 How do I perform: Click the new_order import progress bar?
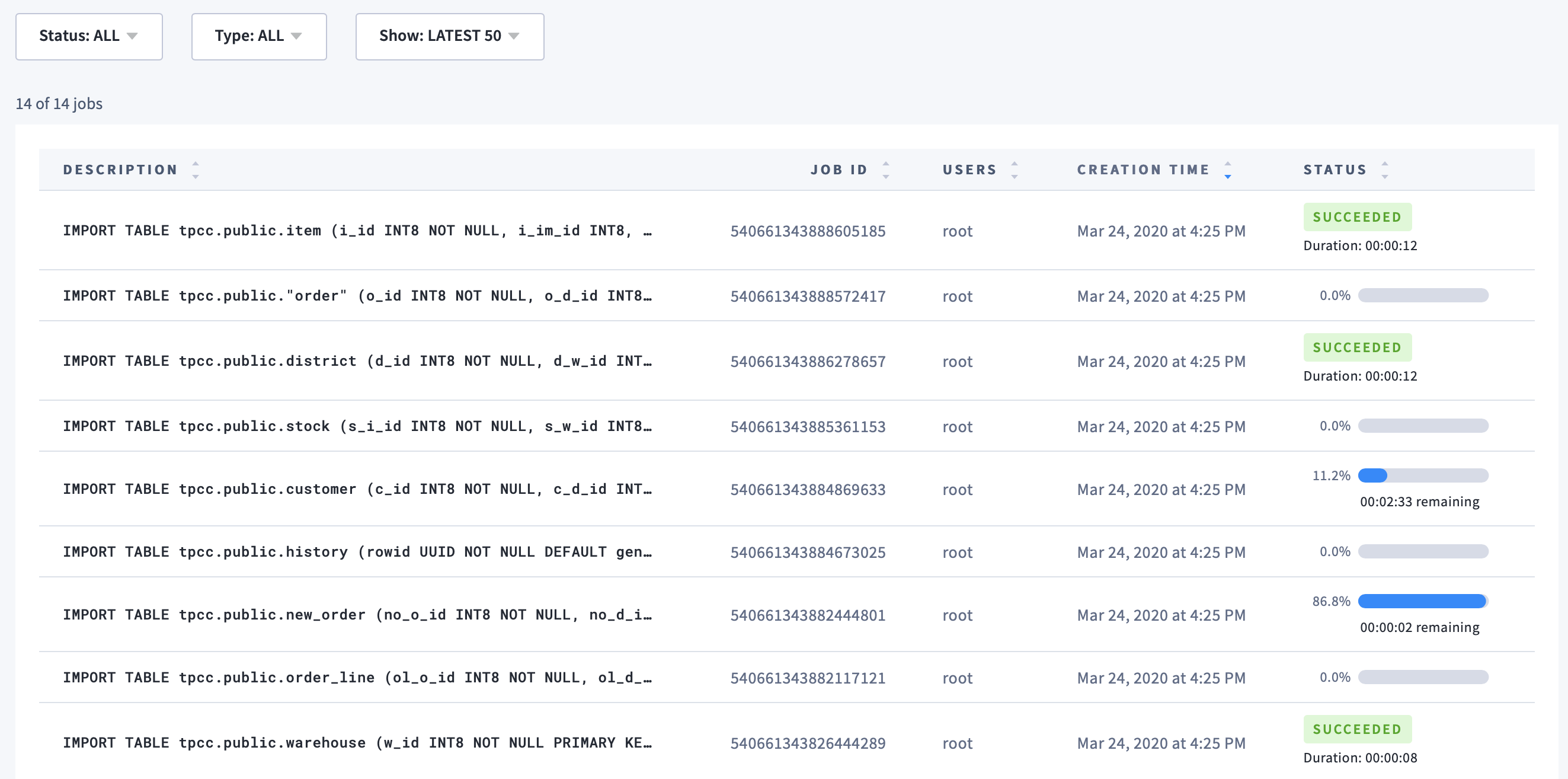1423,601
